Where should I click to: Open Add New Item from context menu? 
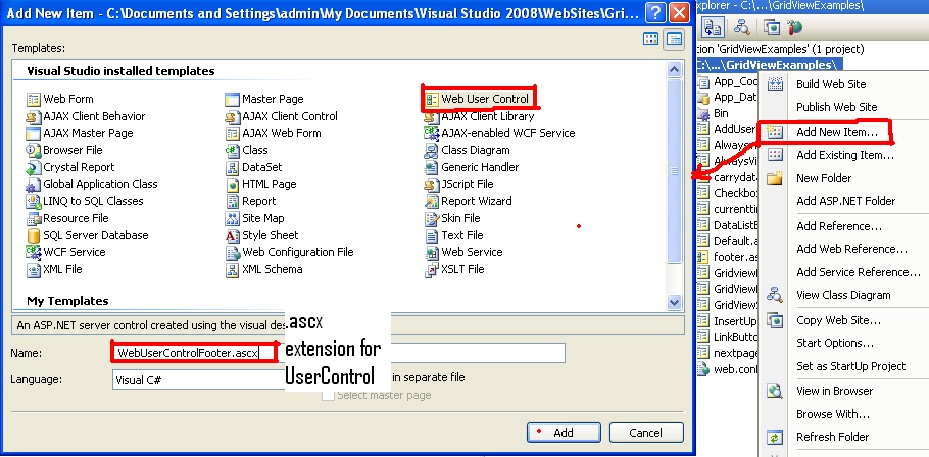click(837, 133)
